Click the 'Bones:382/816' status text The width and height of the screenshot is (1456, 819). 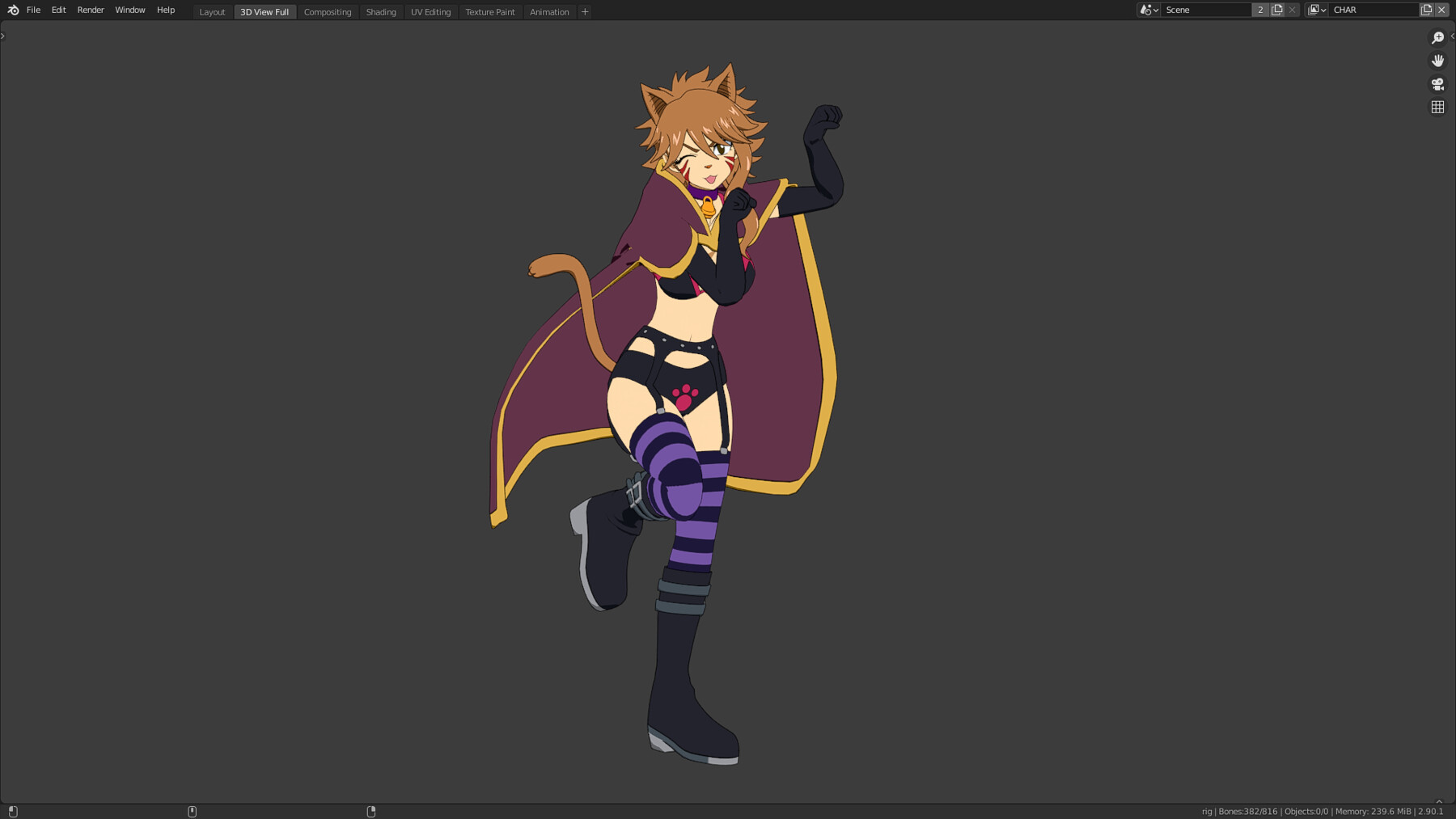pos(1248,812)
